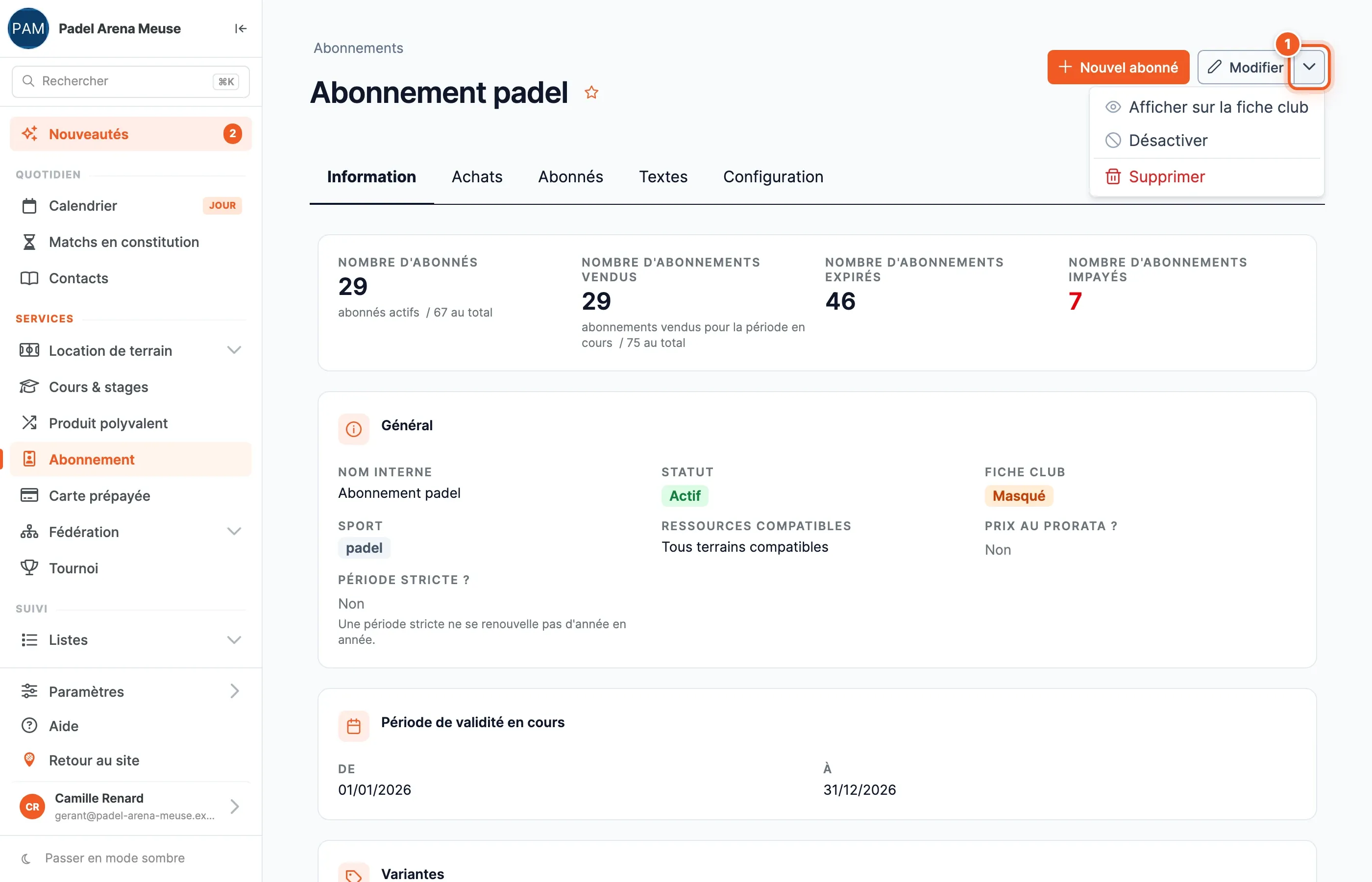Viewport: 1372px width, 882px height.
Task: Switch to the Abonnés tab
Action: (x=570, y=176)
